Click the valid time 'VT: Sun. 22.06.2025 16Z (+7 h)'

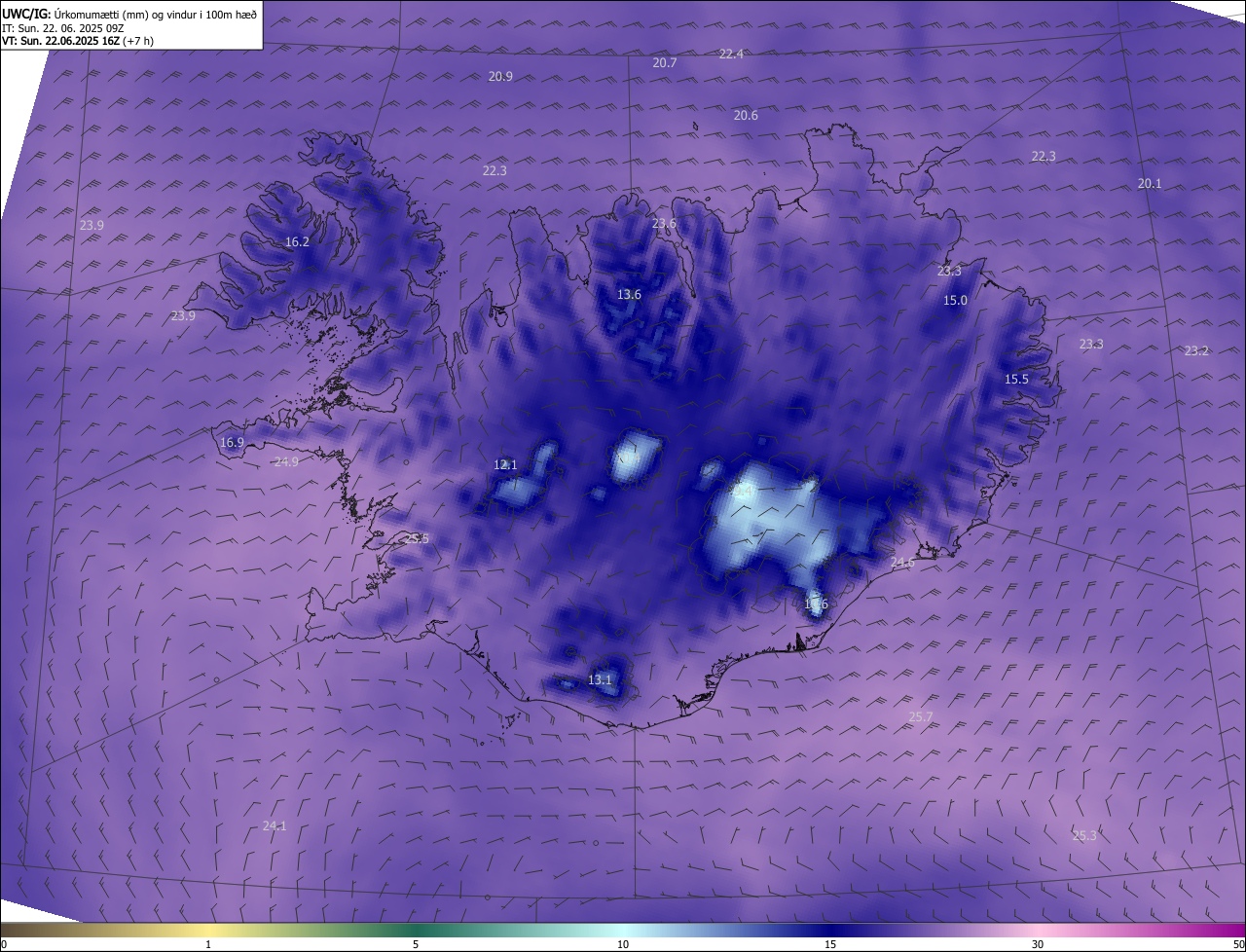coord(78,41)
